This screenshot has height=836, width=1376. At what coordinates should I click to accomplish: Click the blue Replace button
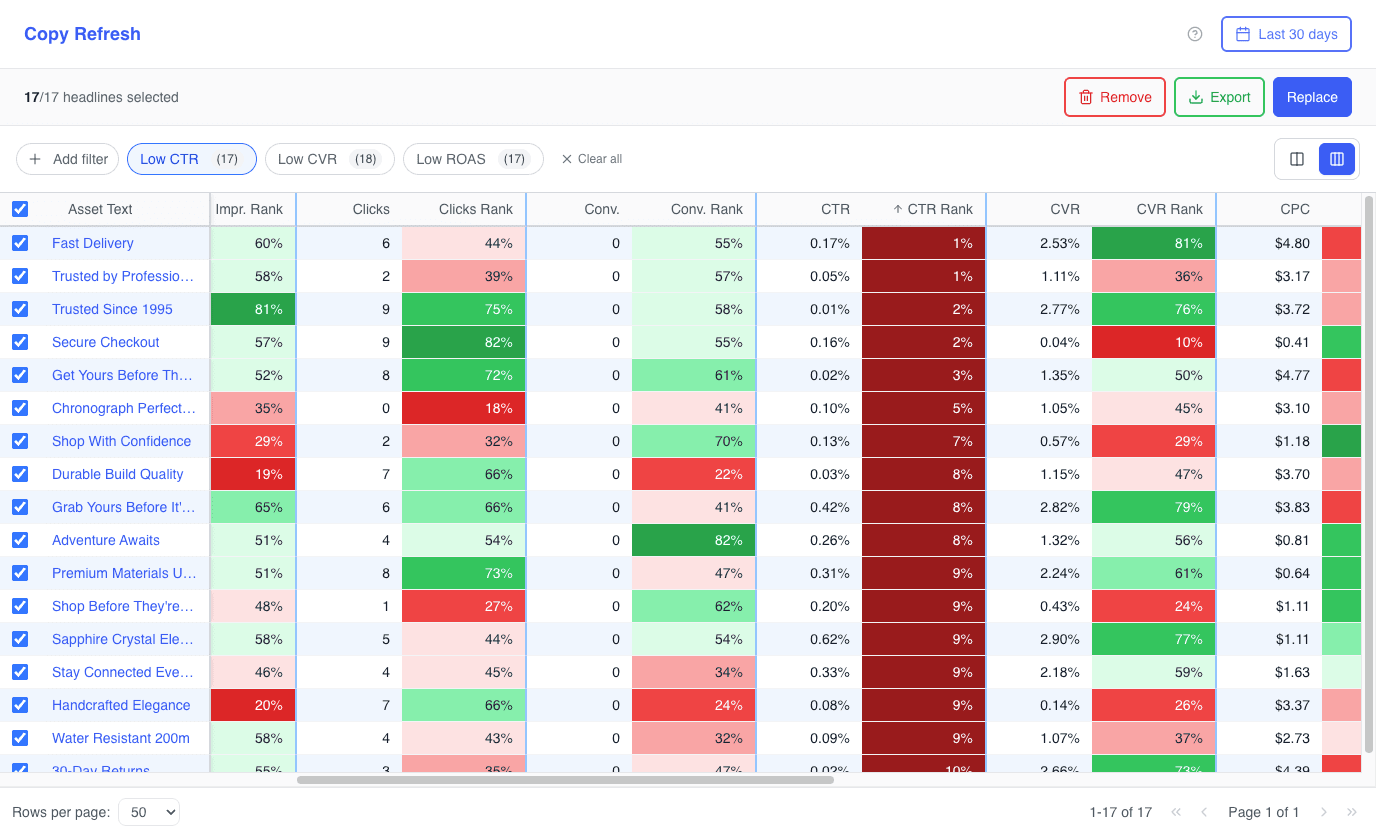pos(1312,97)
